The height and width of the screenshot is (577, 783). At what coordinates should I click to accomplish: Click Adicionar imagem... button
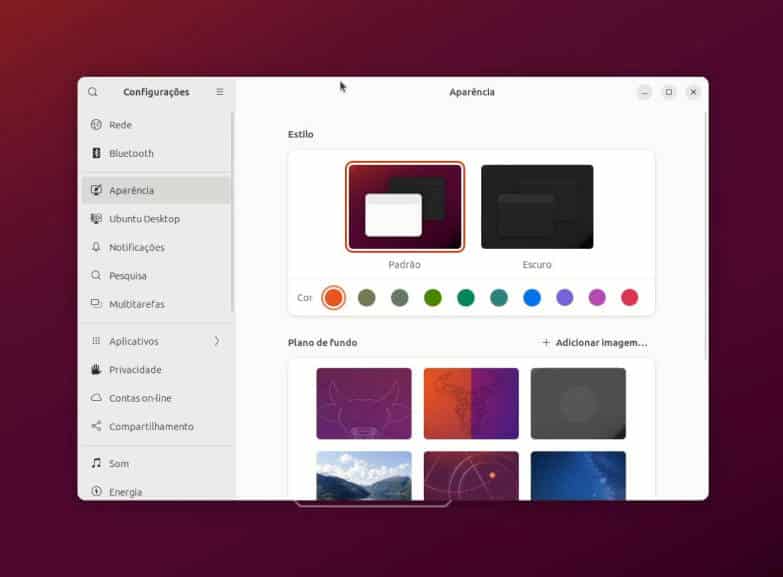click(x=595, y=343)
